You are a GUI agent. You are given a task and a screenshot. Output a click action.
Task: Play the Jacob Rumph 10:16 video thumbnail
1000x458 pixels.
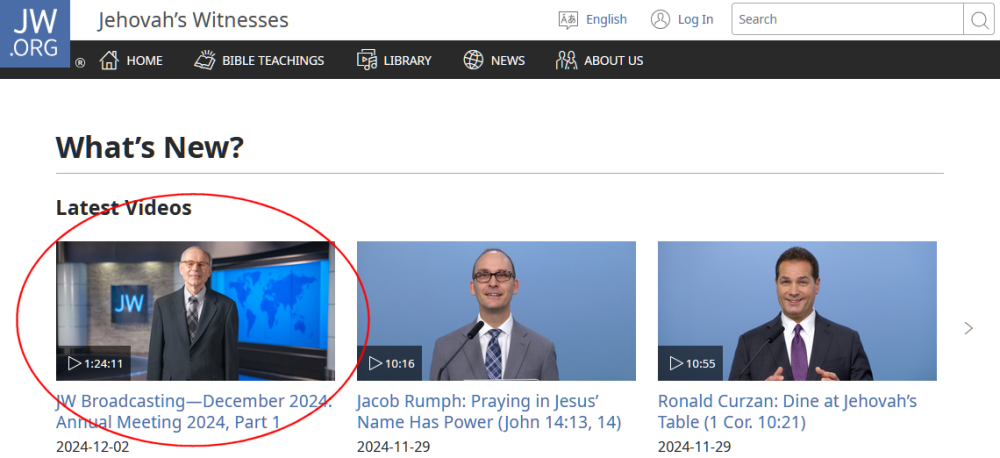click(496, 310)
